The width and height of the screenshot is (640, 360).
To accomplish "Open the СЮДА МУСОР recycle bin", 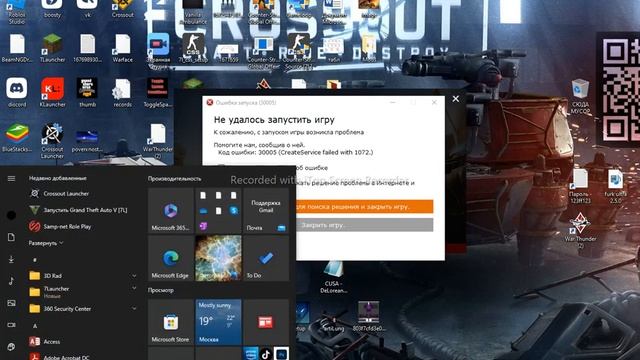I will coord(580,96).
